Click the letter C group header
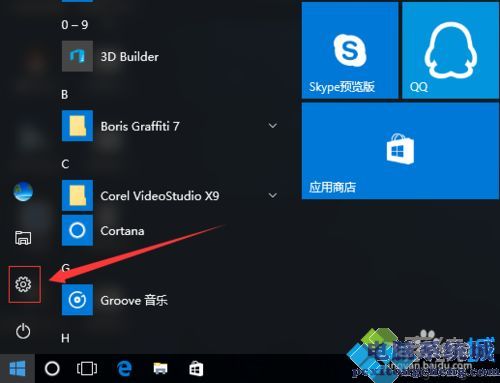The width and height of the screenshot is (500, 383). pyautogui.click(x=65, y=164)
